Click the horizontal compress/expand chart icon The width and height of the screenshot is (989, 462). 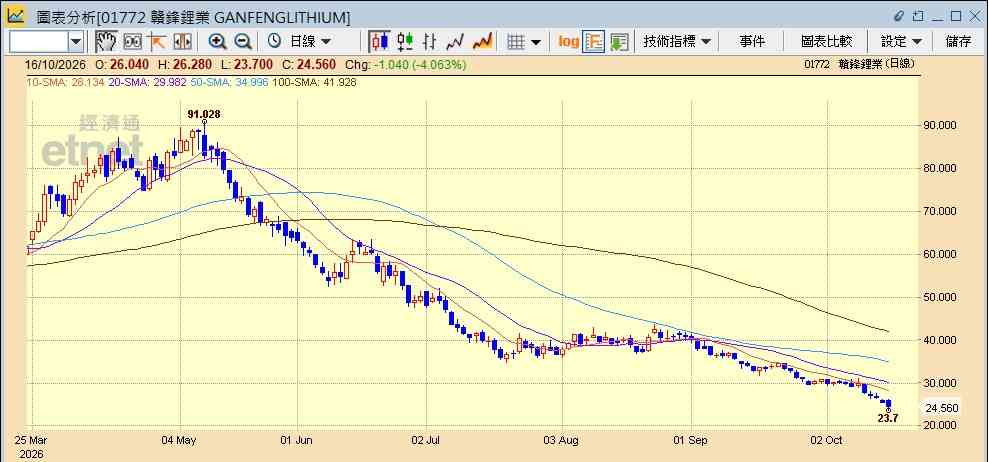(x=182, y=42)
